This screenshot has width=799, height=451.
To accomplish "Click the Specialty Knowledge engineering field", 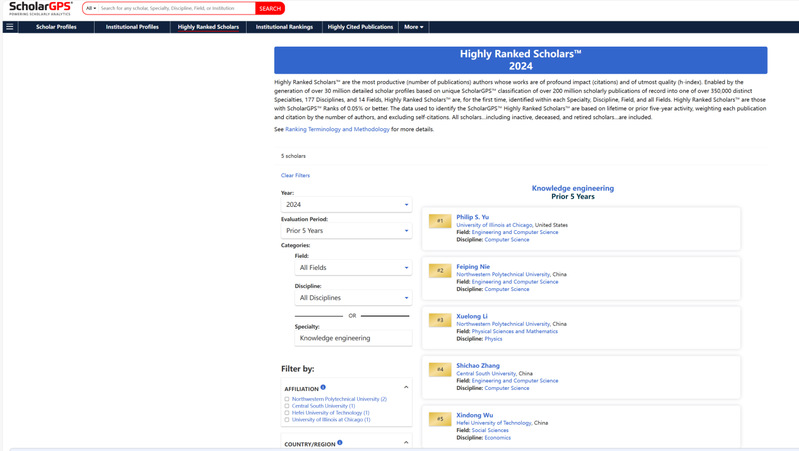I will click(353, 338).
